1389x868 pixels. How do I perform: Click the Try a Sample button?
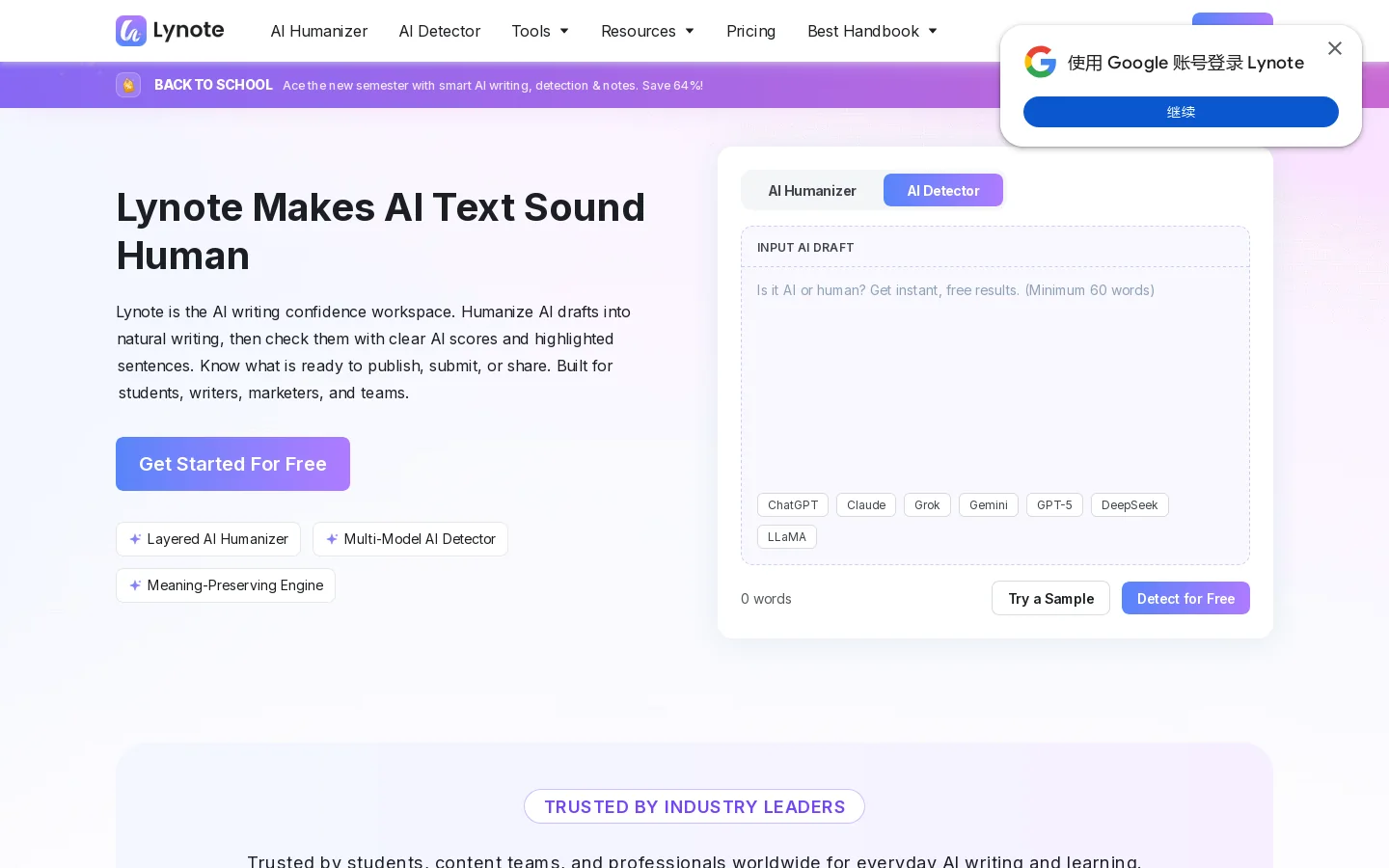click(x=1050, y=598)
